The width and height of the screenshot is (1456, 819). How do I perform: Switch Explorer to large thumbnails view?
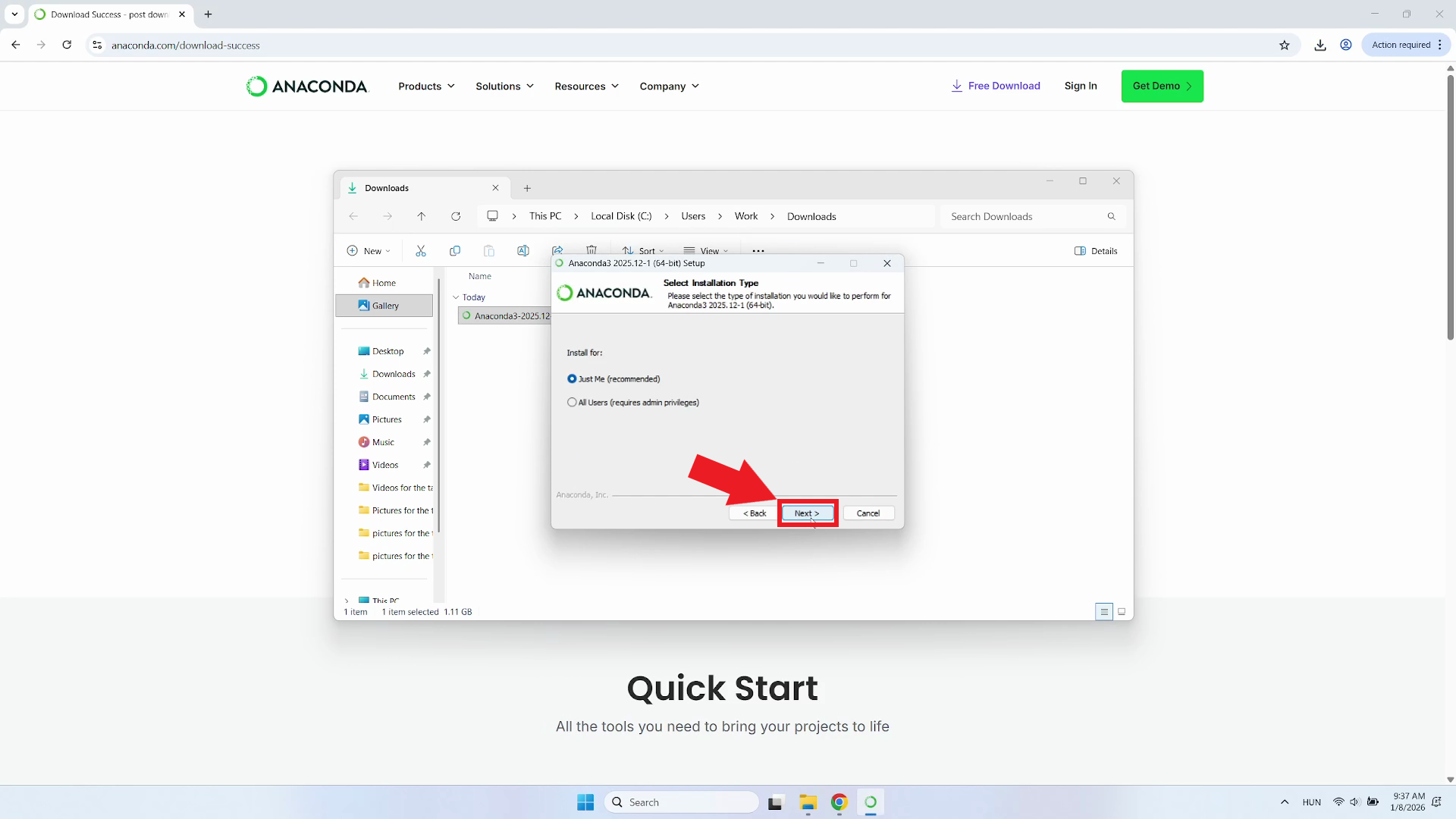[x=1122, y=612]
